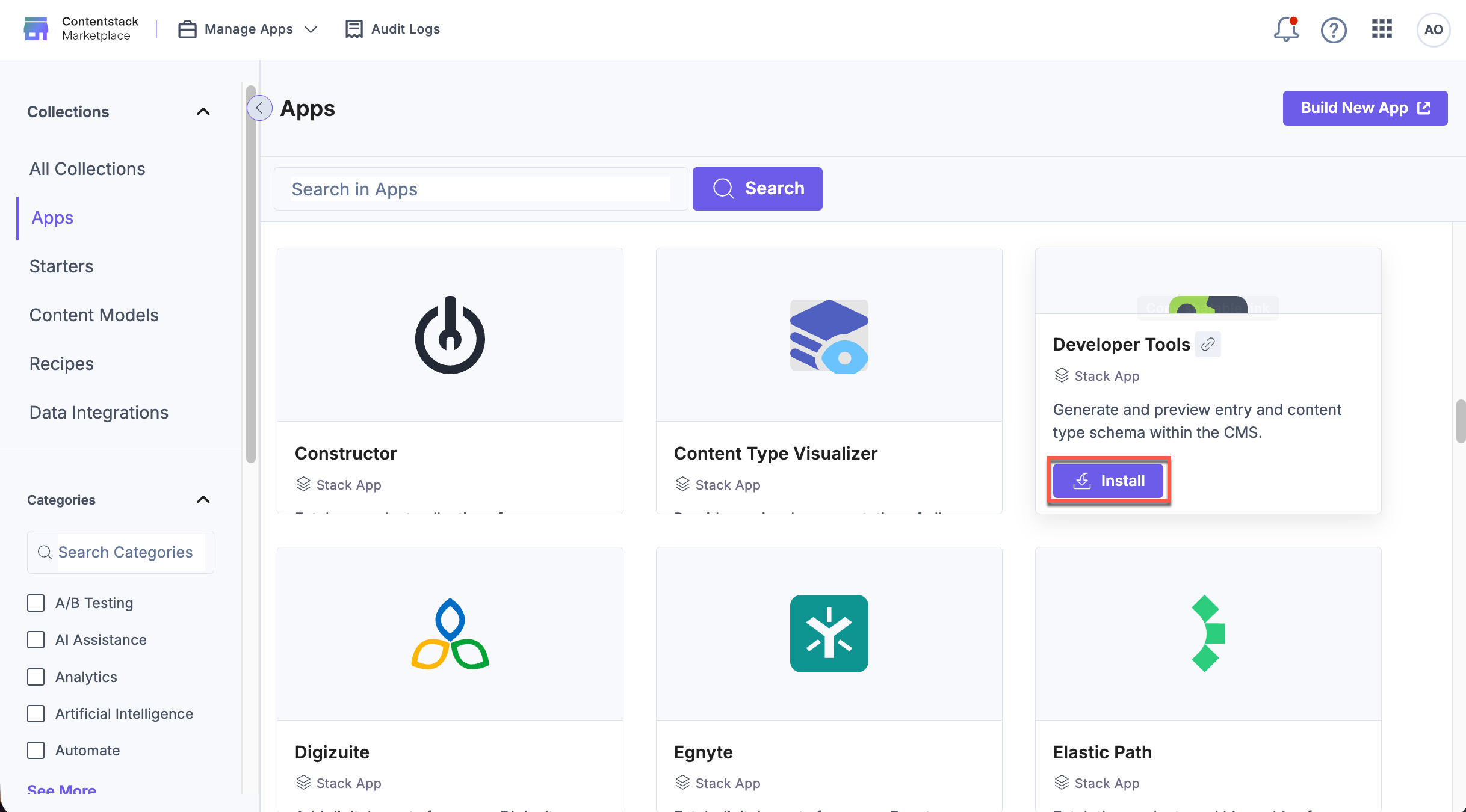
Task: Open Data Integrations collection
Action: [x=99, y=413]
